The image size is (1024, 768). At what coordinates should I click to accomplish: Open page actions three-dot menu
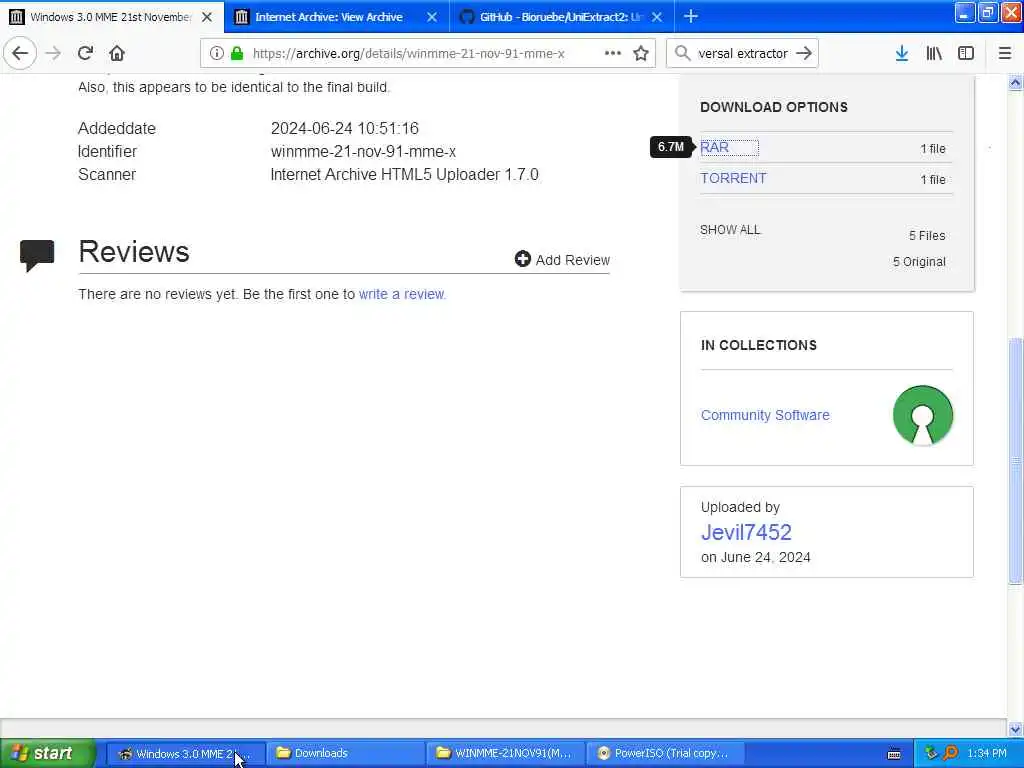613,53
